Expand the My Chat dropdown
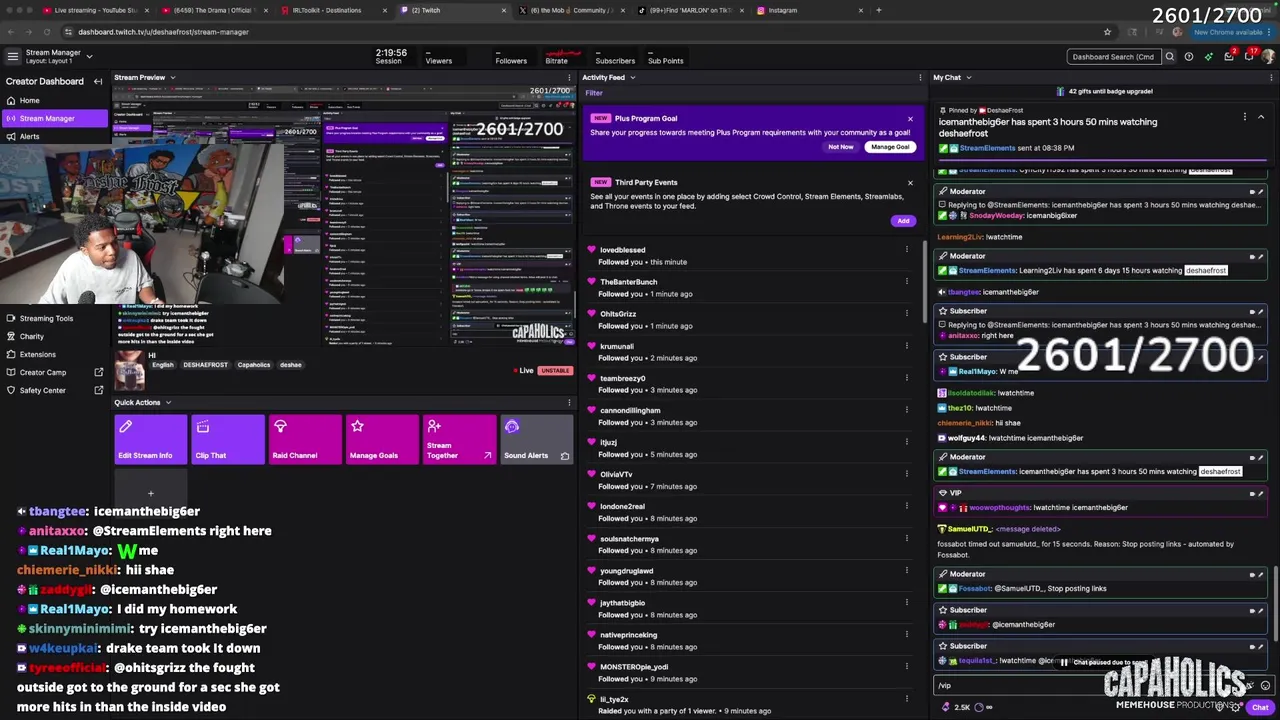The width and height of the screenshot is (1280, 720). coord(968,77)
